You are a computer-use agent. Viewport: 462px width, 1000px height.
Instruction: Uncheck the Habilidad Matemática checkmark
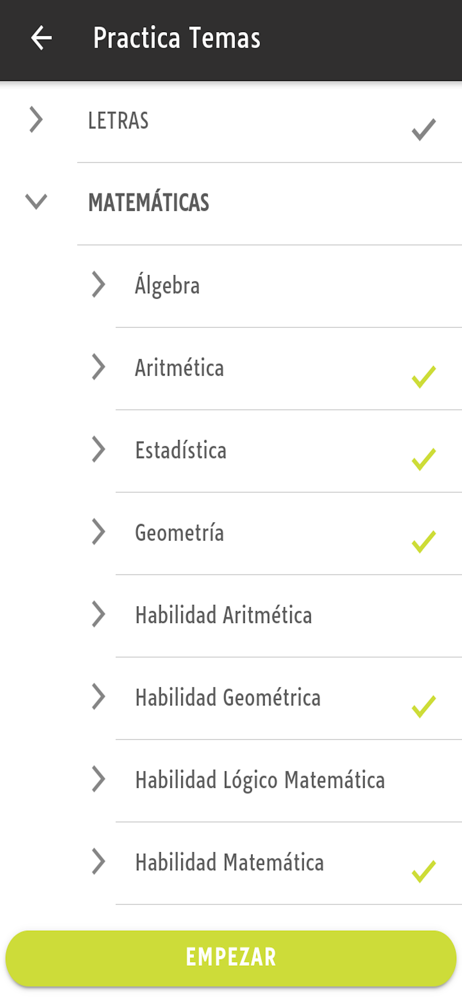click(x=424, y=872)
